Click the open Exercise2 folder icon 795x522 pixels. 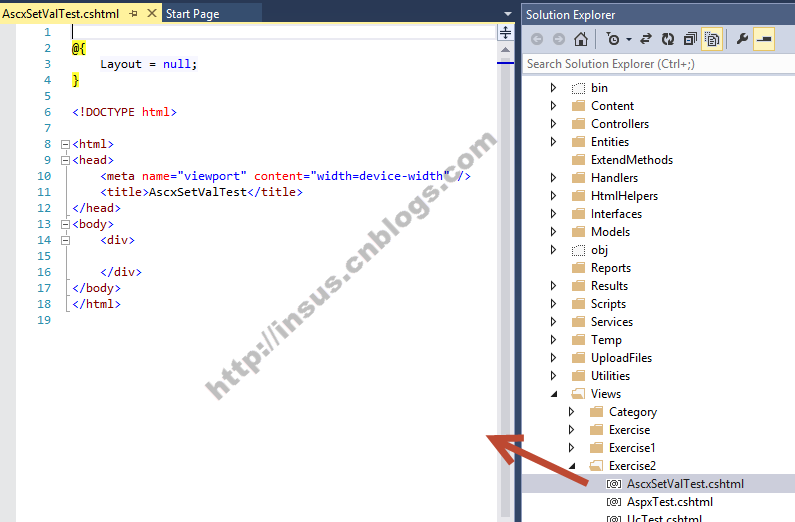coord(596,466)
